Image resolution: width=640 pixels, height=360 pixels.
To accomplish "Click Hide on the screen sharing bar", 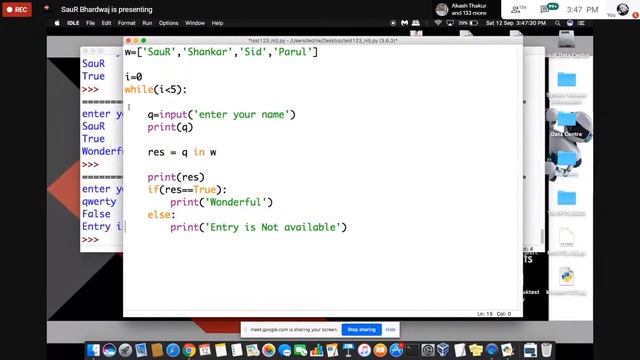I will [x=390, y=329].
